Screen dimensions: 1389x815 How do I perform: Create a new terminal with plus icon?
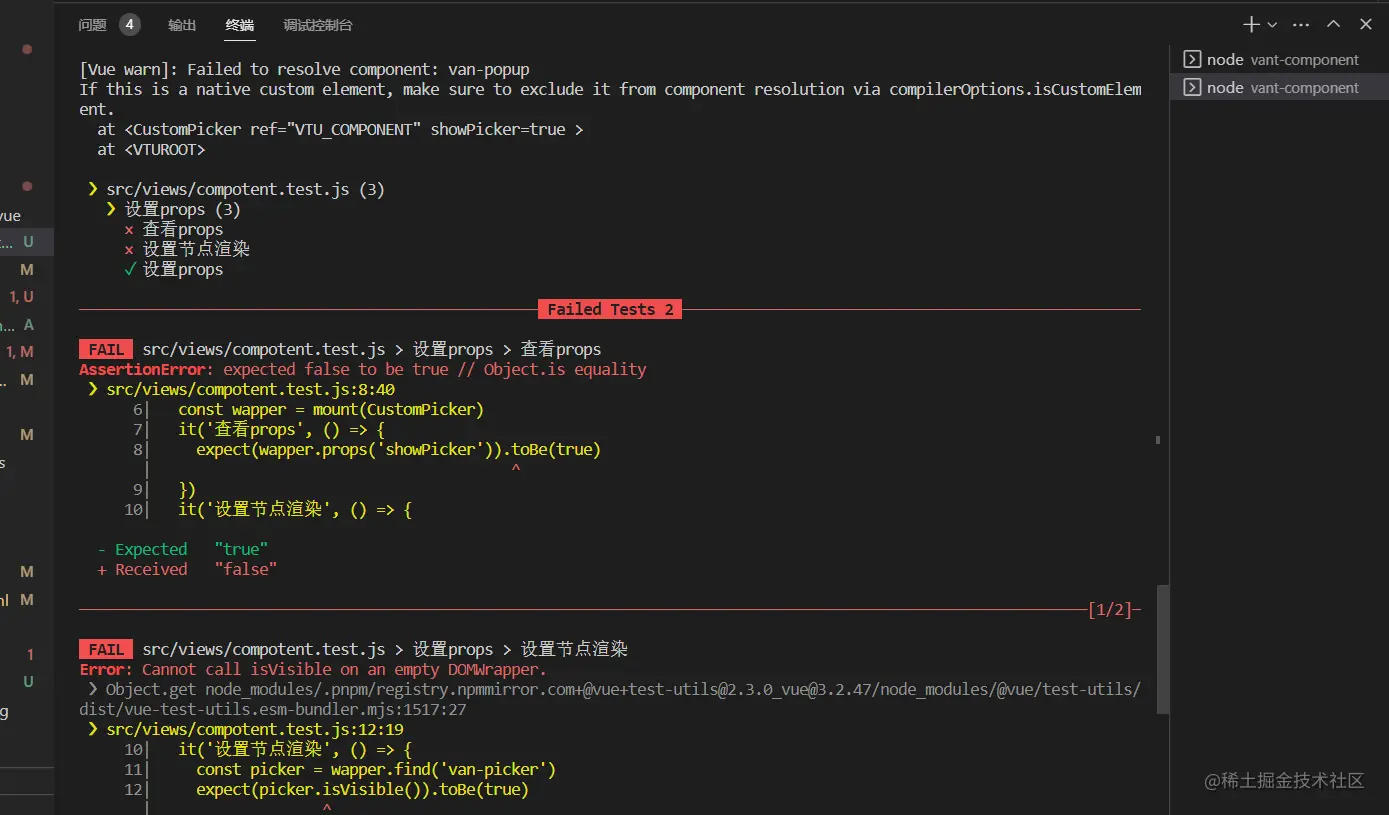click(1251, 24)
